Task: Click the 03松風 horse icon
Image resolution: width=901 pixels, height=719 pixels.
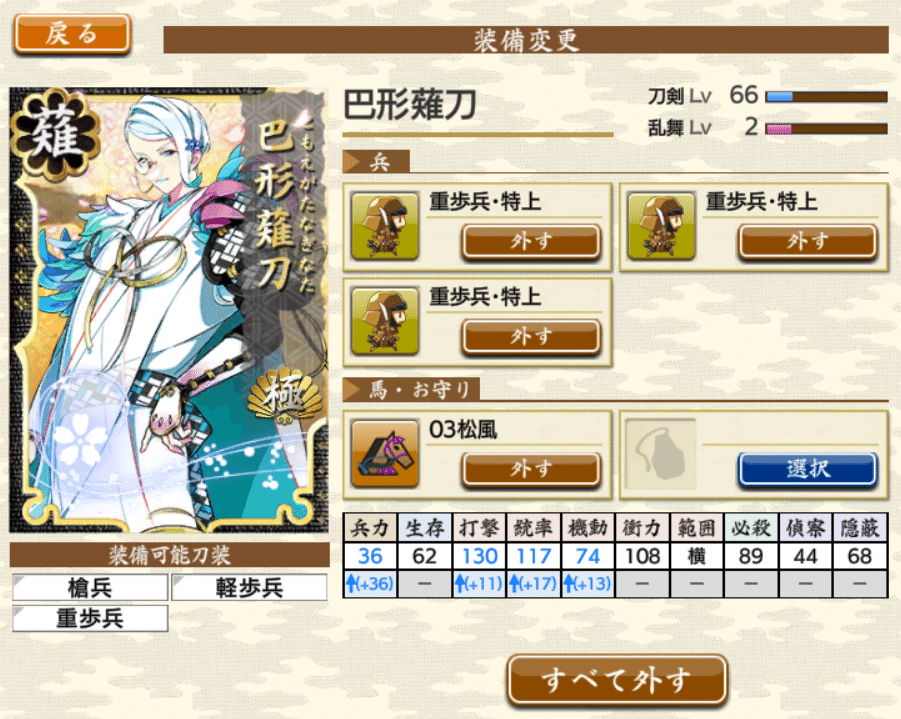Action: pyautogui.click(x=384, y=453)
